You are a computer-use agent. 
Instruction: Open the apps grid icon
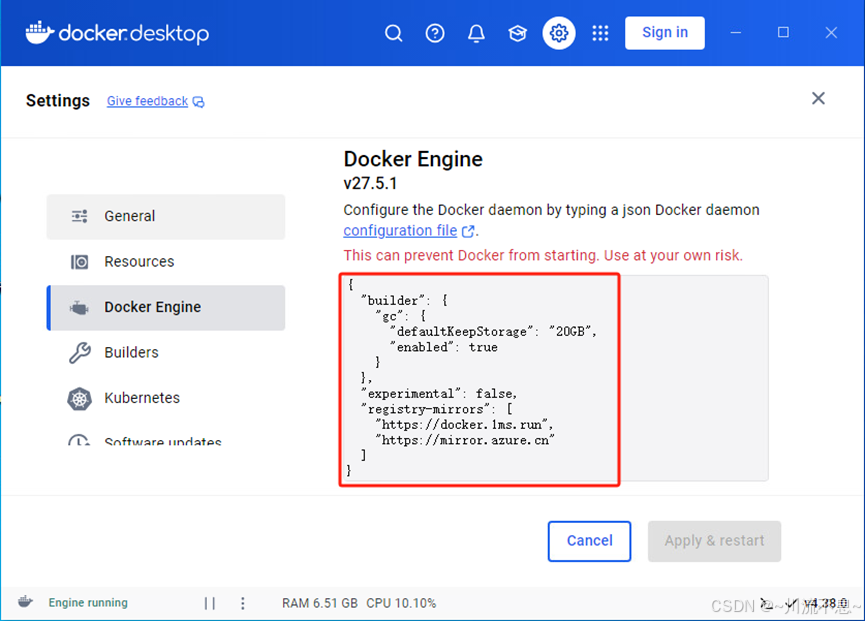600,33
